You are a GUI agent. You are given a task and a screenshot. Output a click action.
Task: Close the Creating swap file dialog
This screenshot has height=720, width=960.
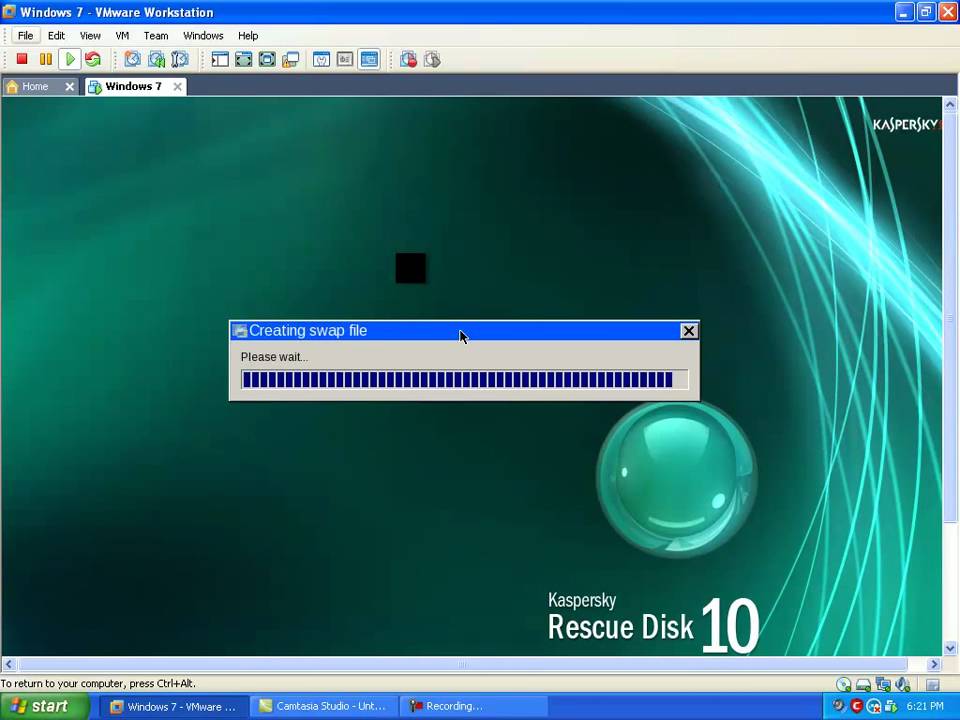point(689,331)
